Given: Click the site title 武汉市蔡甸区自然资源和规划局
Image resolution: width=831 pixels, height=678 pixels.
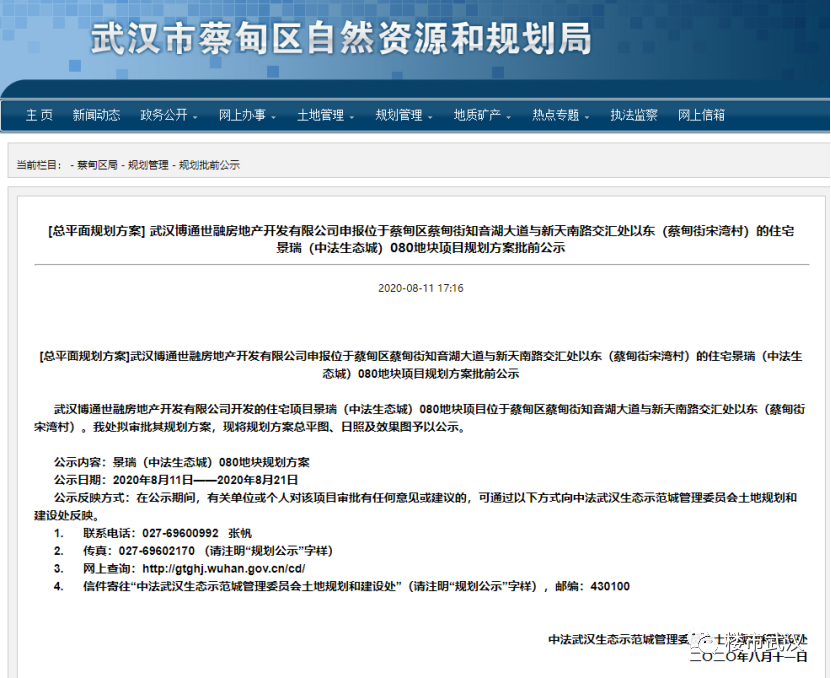Looking at the screenshot, I should 341,39.
